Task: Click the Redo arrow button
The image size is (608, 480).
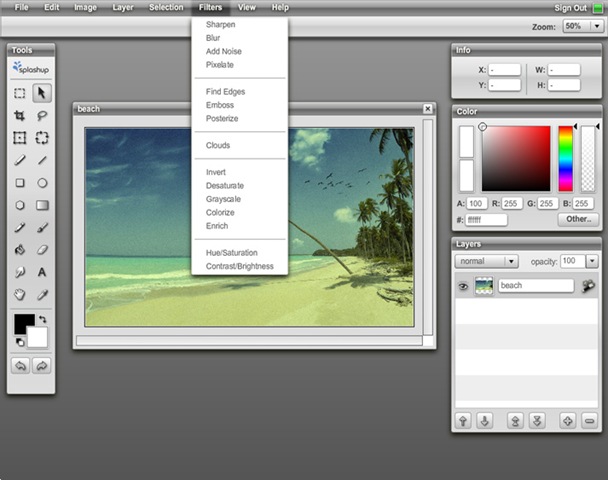Action: pos(42,366)
